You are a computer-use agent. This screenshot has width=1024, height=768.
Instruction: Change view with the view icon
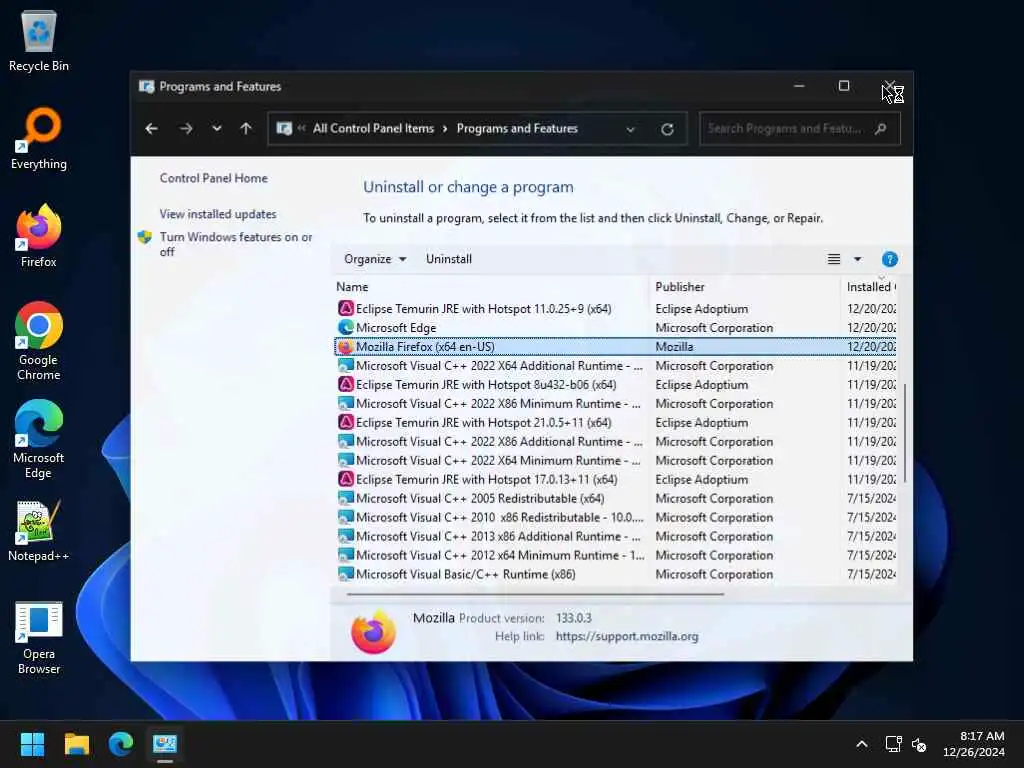(x=834, y=259)
